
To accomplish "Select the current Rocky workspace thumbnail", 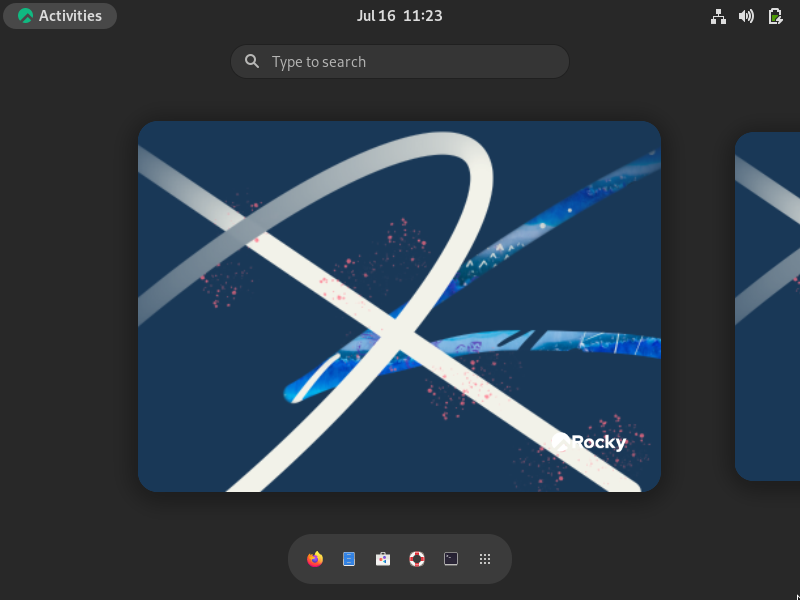I will click(400, 306).
